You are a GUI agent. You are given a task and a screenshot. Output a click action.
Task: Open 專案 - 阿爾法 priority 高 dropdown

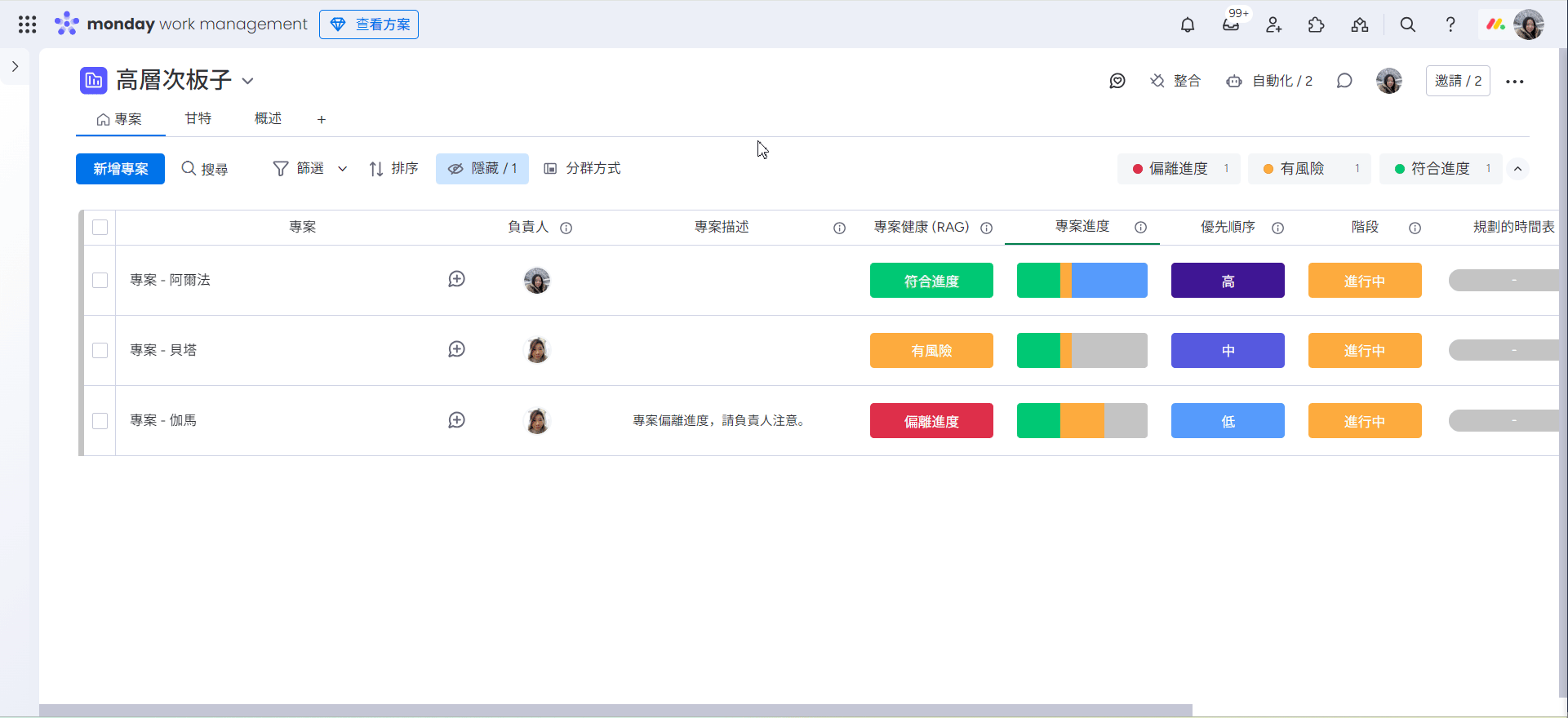[1228, 280]
